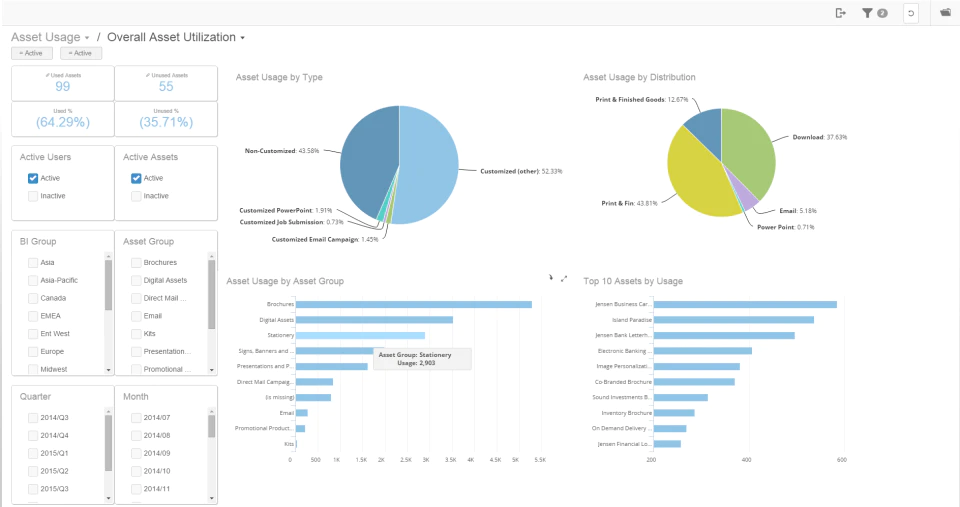Viewport: 960px width, 507px height.
Task: Tick the 2015/Q1 quarter checkbox
Action: (x=33, y=453)
